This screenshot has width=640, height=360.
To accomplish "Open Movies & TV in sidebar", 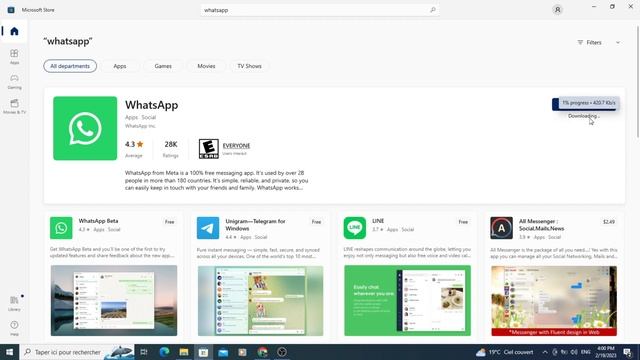I will [14, 106].
